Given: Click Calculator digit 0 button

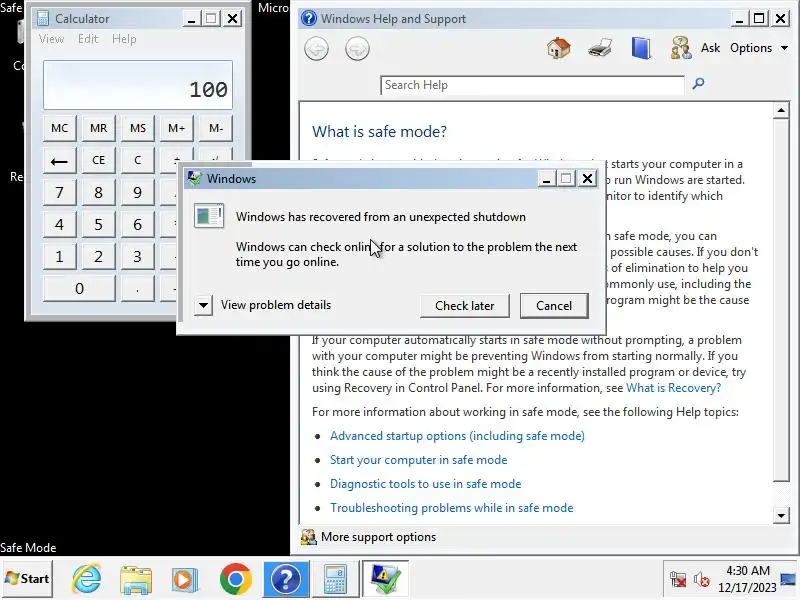Looking at the screenshot, I should point(79,289).
